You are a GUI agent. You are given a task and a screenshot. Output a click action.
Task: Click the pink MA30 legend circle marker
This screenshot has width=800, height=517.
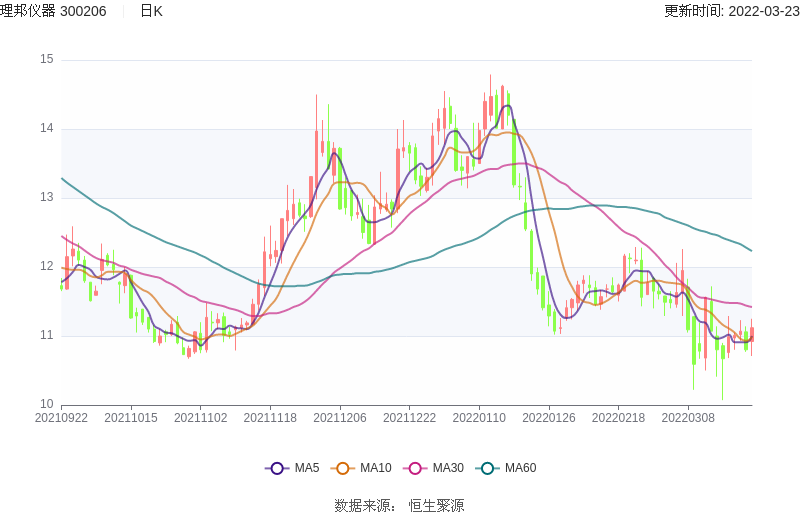click(x=416, y=468)
